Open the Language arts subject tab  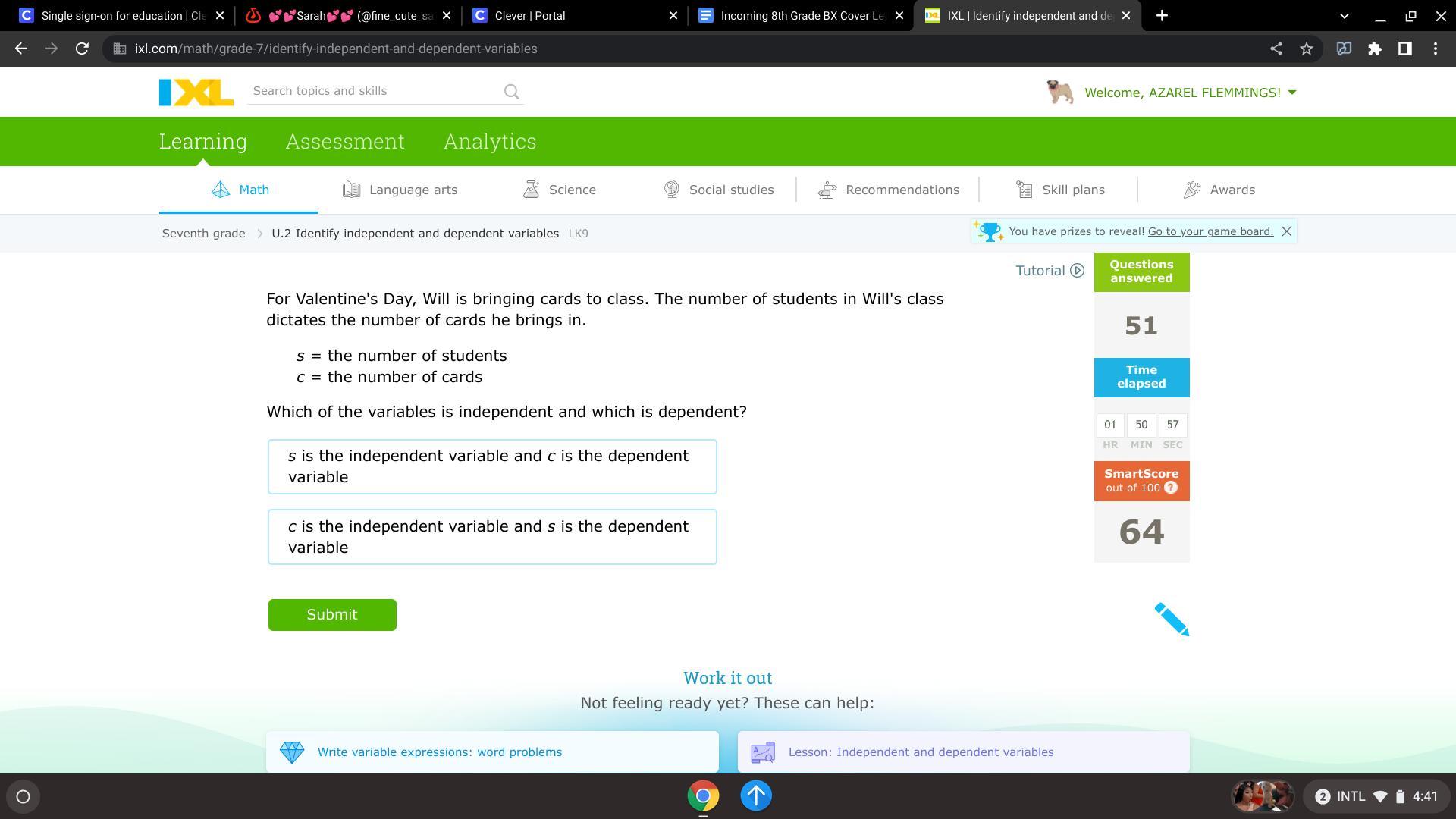coord(400,190)
